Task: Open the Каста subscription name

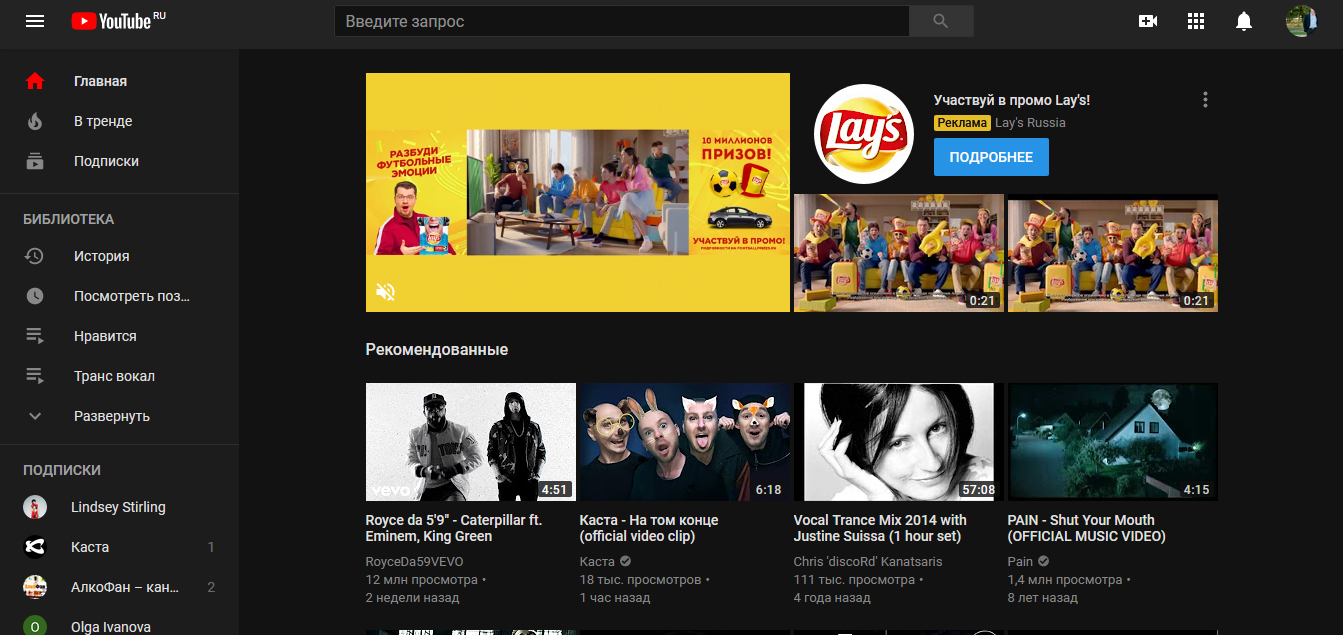Action: pos(90,547)
